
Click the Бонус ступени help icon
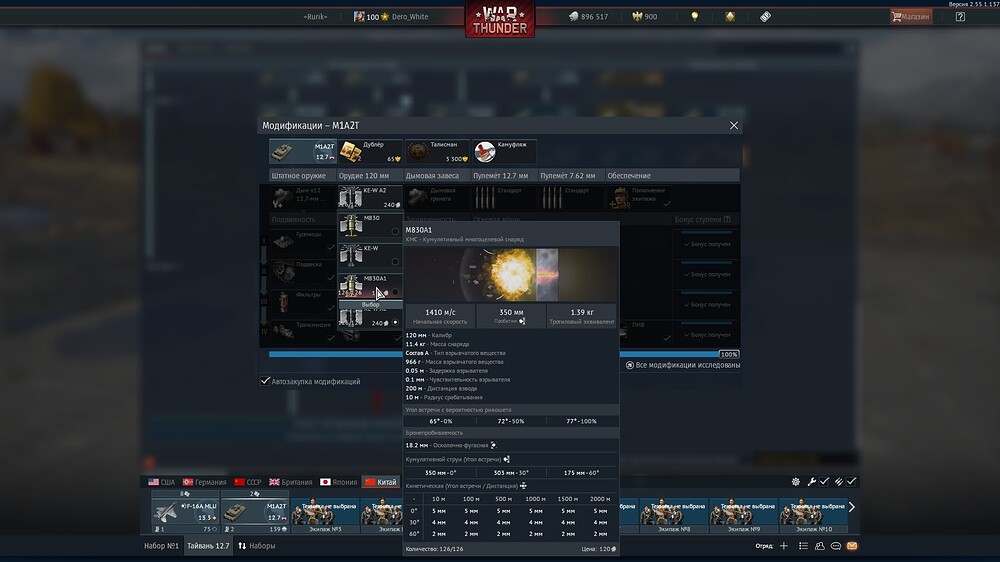point(727,219)
